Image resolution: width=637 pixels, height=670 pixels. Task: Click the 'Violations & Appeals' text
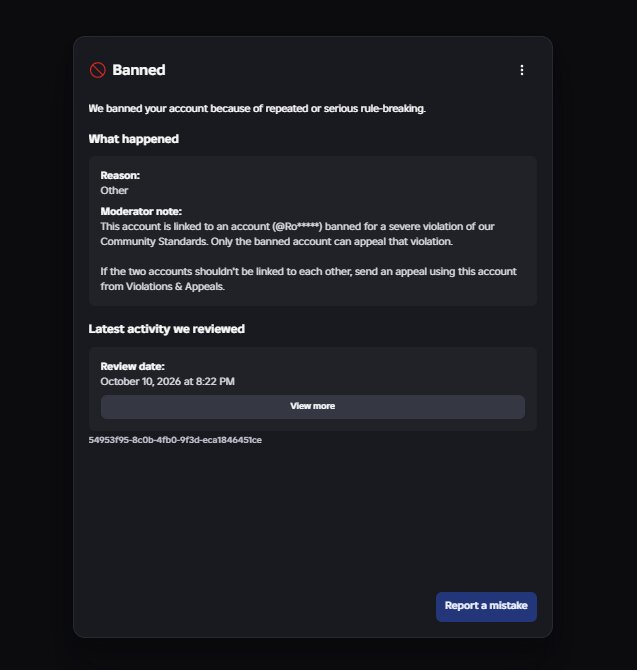coord(174,286)
